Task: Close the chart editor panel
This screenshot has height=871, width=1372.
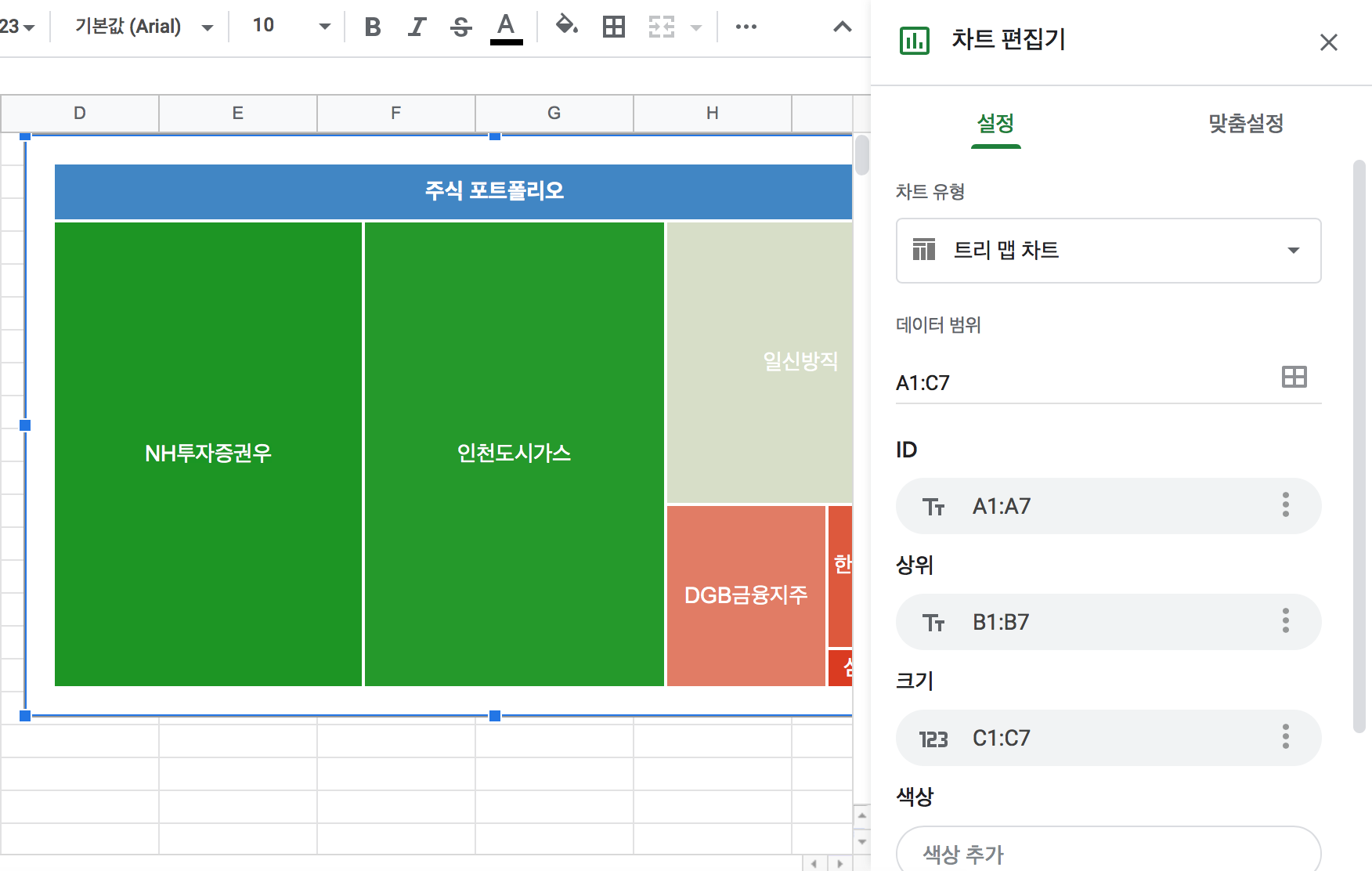Action: coord(1329,42)
